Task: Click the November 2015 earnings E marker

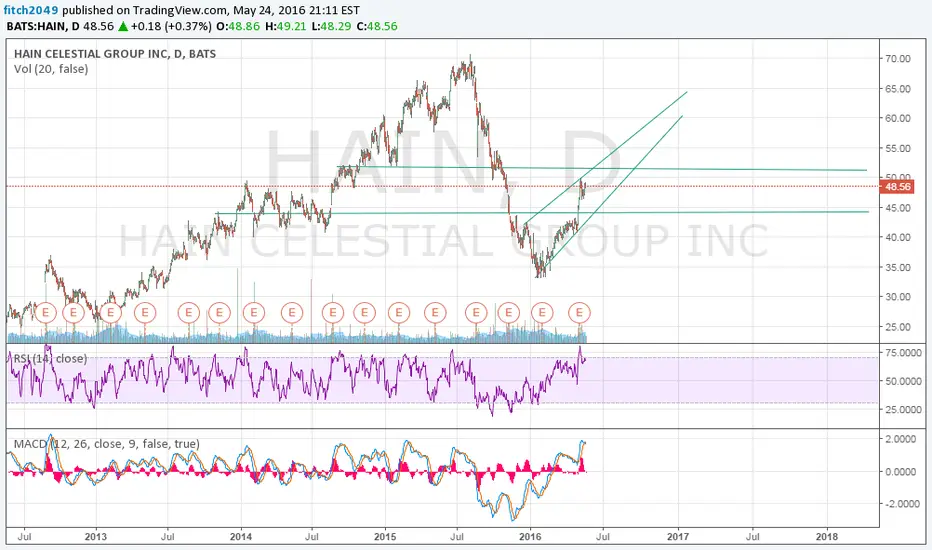Action: click(509, 312)
